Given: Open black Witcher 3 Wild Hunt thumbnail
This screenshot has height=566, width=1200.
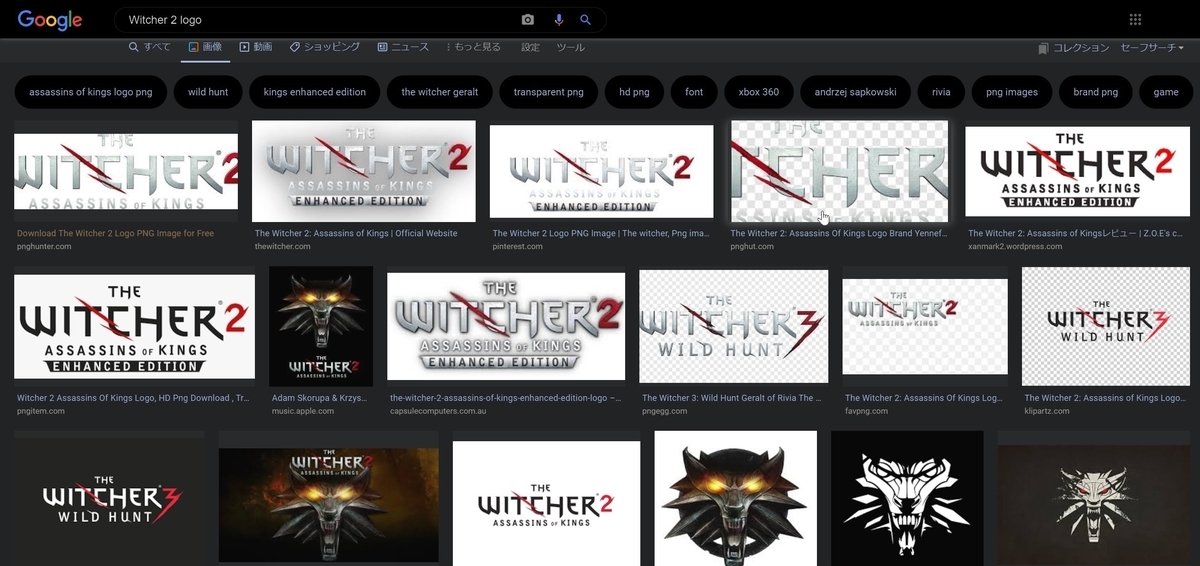Looking at the screenshot, I should [109, 498].
